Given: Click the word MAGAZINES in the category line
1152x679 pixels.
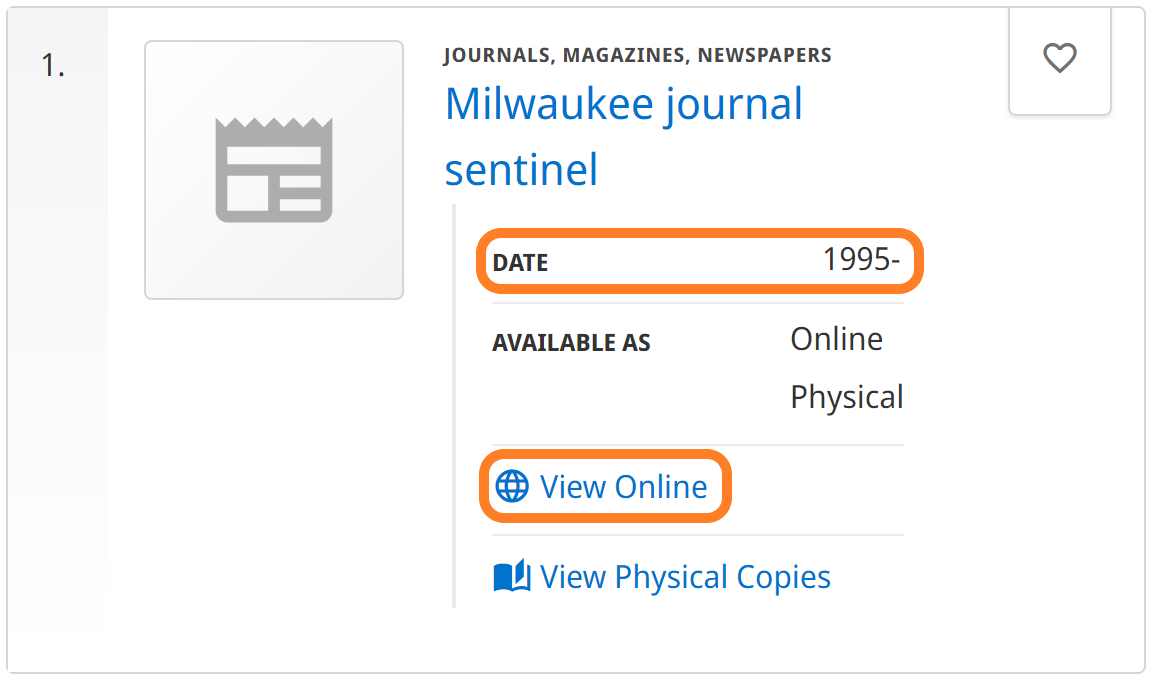Looking at the screenshot, I should click(x=624, y=55).
